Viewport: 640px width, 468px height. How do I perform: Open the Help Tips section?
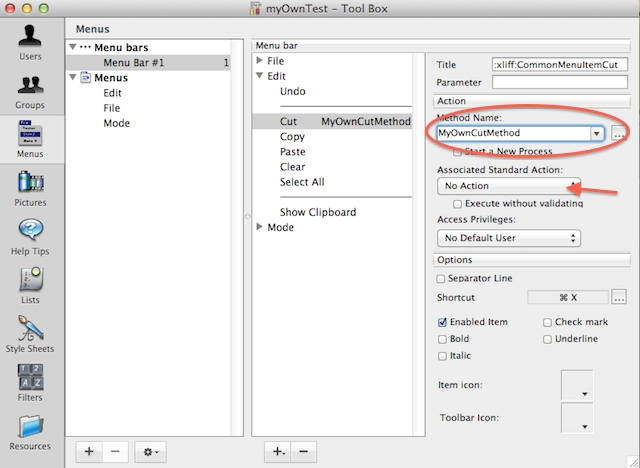pyautogui.click(x=30, y=235)
